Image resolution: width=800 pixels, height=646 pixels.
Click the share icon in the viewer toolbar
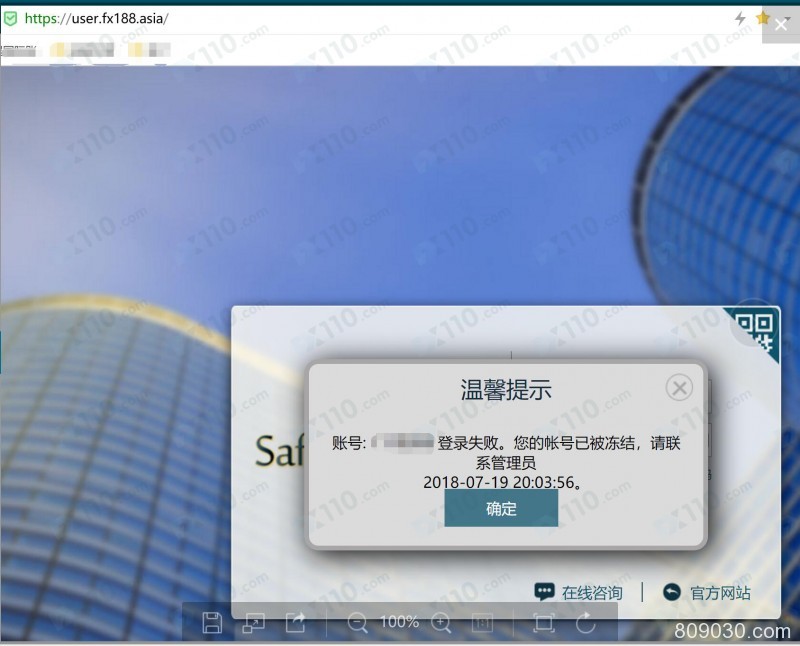coord(295,623)
